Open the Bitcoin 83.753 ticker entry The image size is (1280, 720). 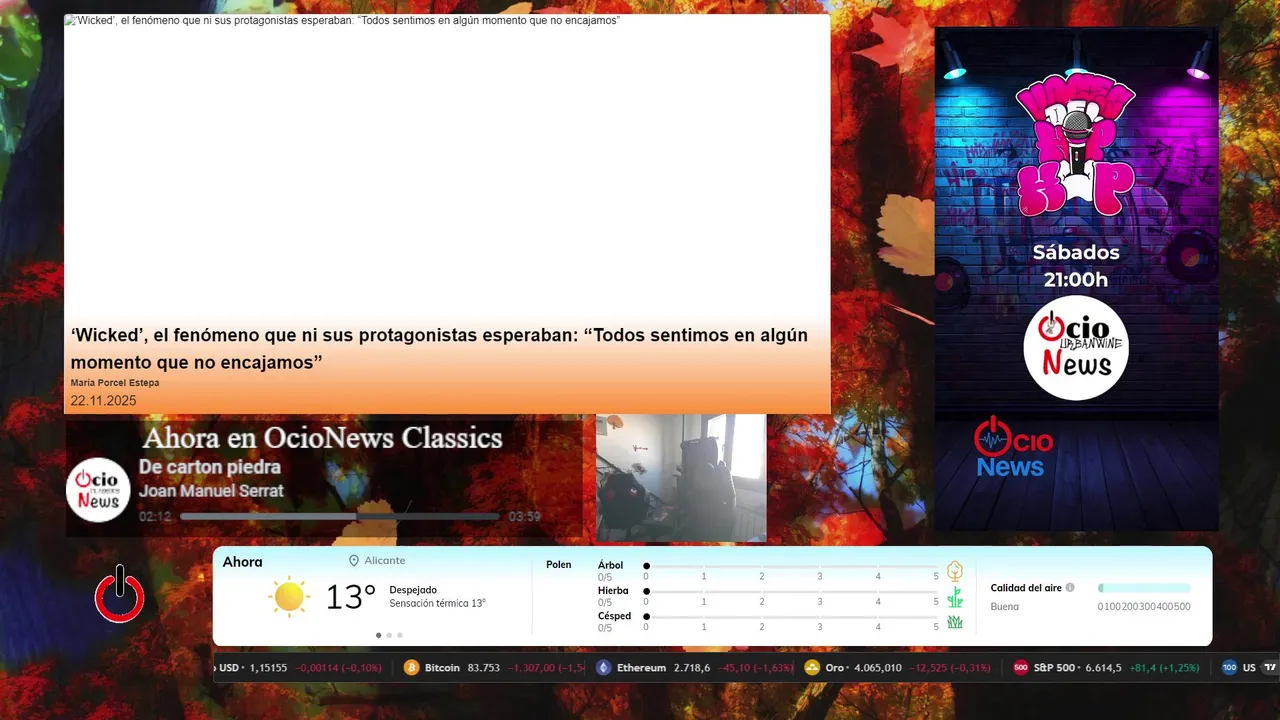pyautogui.click(x=494, y=668)
